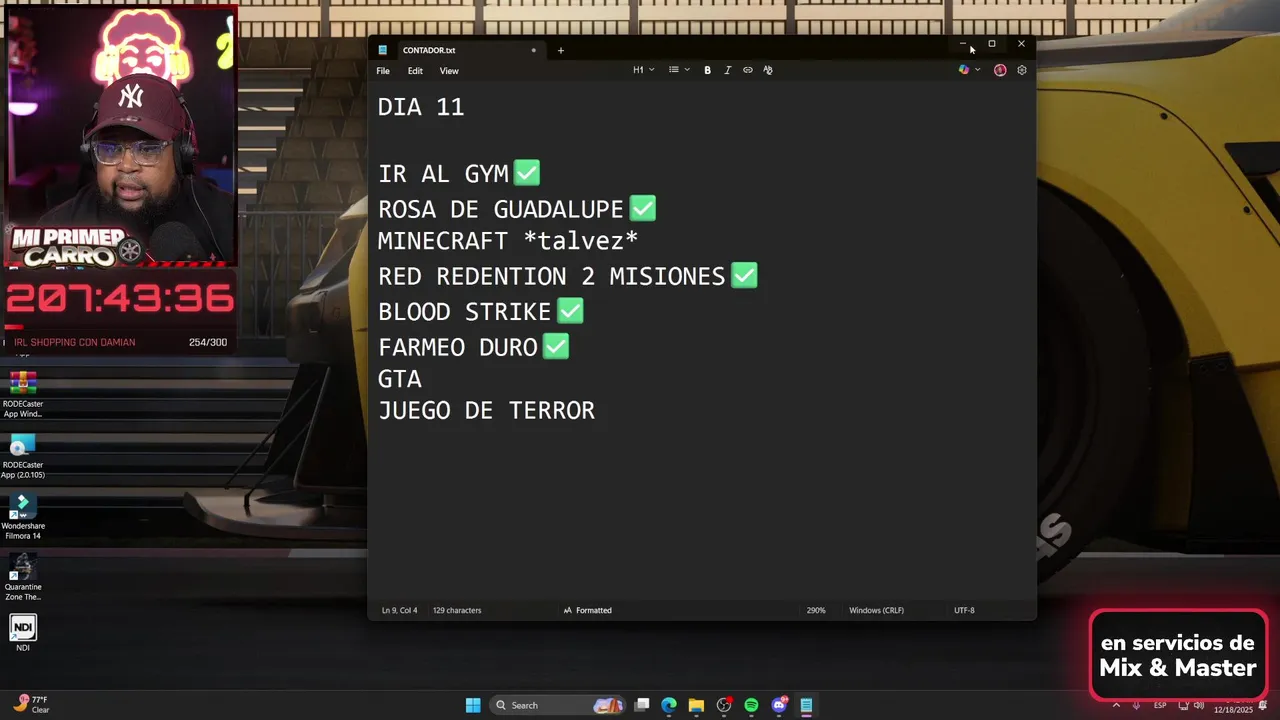Open the Formatted mode switcher in status bar
Image resolution: width=1280 pixels, height=720 pixels.
(x=588, y=610)
